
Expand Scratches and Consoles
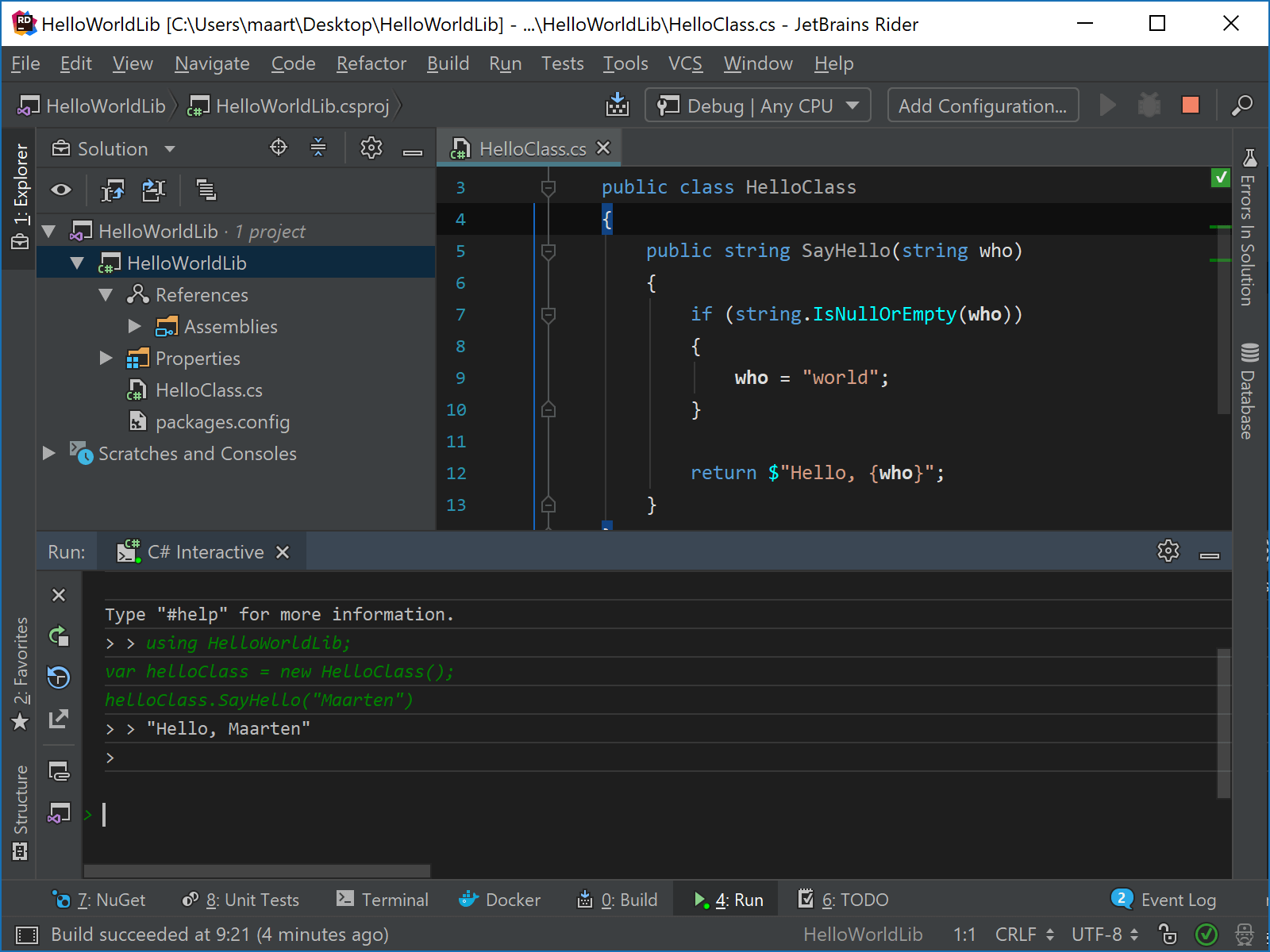click(48, 453)
